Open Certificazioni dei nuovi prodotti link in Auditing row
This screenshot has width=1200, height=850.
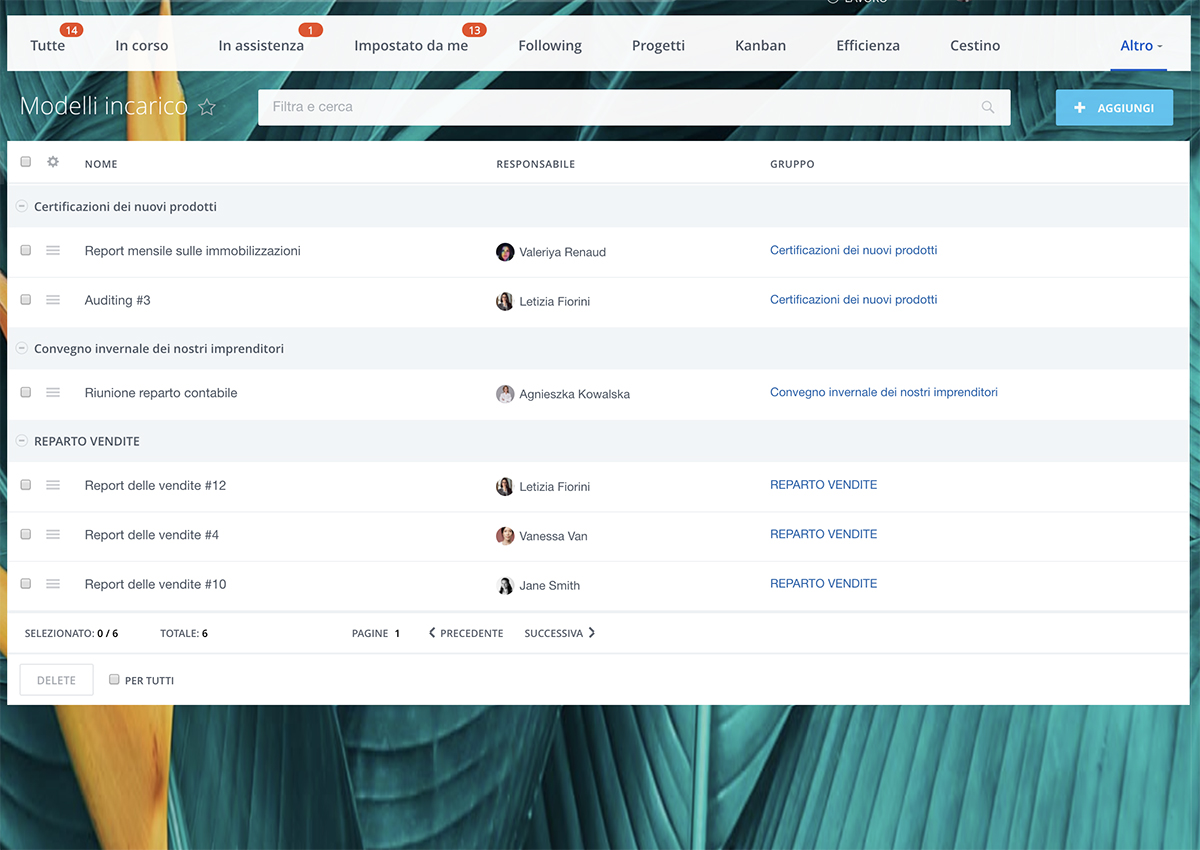point(854,300)
